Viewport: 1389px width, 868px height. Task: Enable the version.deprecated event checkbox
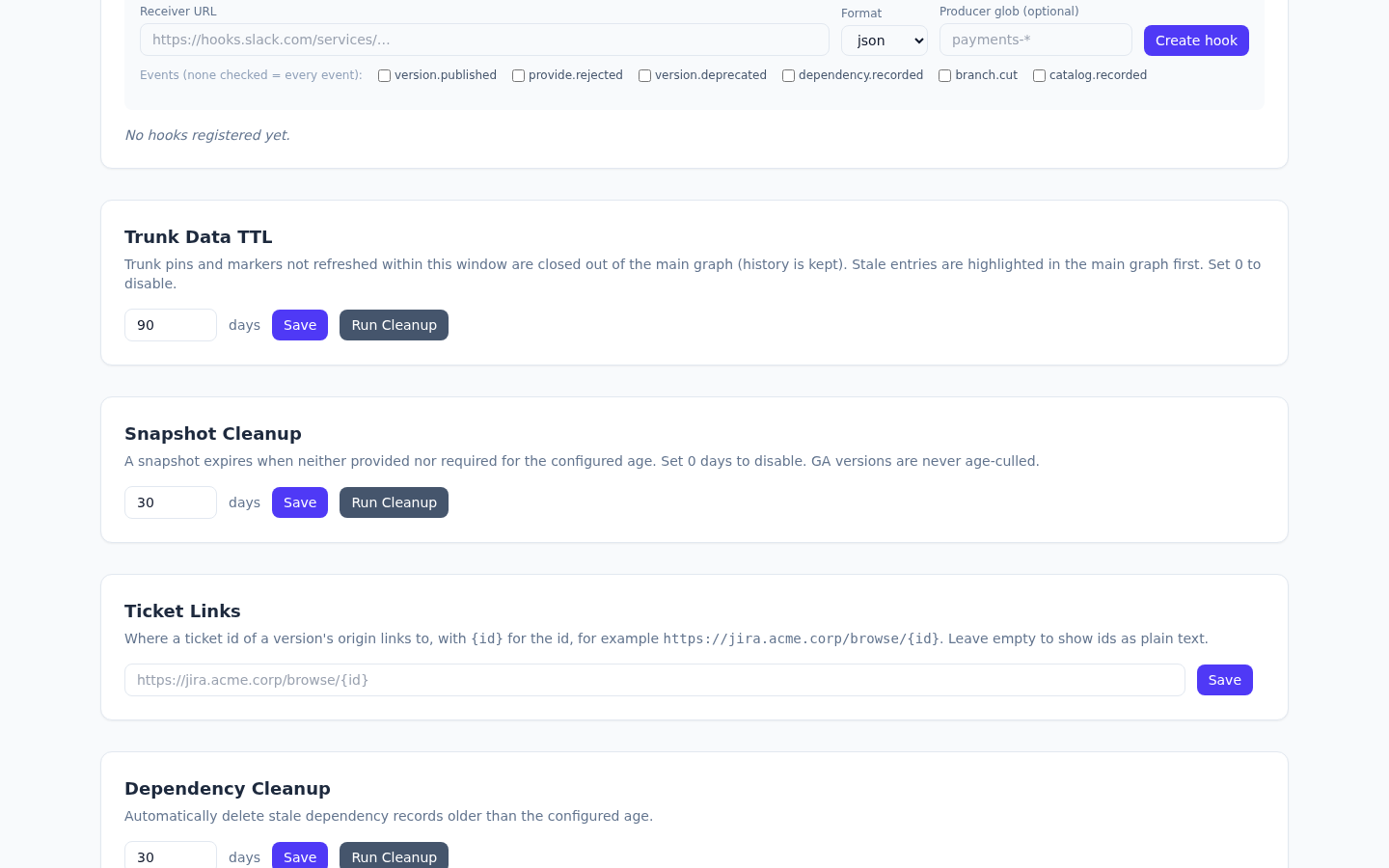pyautogui.click(x=645, y=75)
